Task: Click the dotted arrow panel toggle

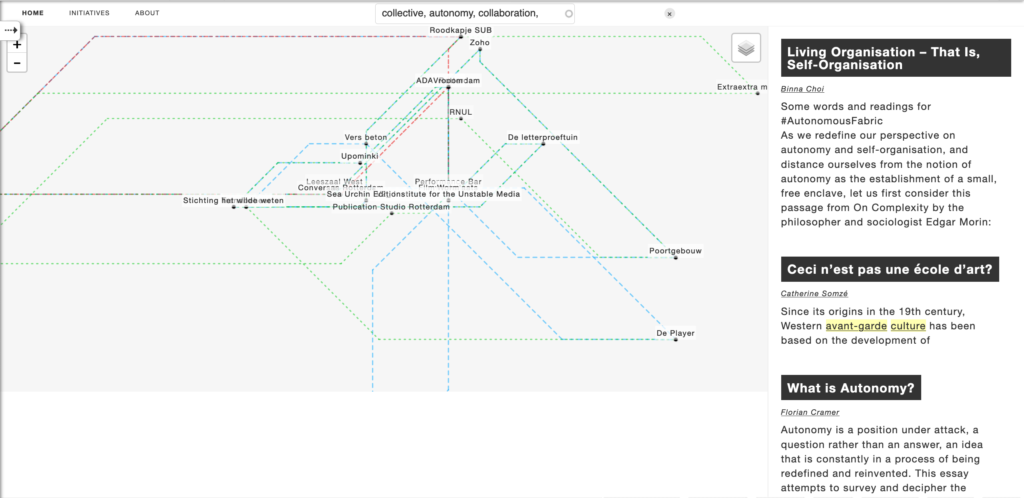Action: pos(11,31)
